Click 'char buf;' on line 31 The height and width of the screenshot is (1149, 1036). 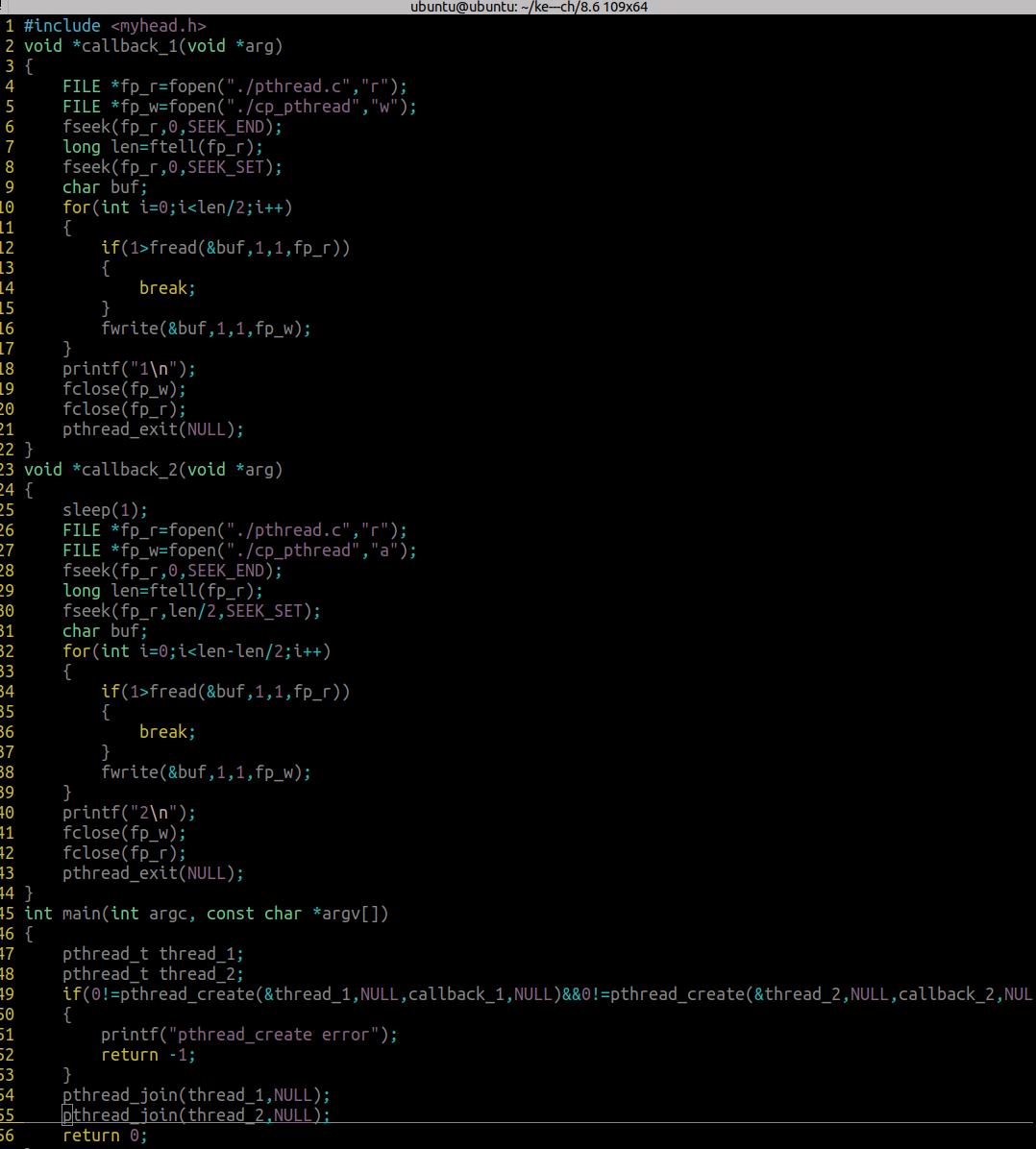105,631
